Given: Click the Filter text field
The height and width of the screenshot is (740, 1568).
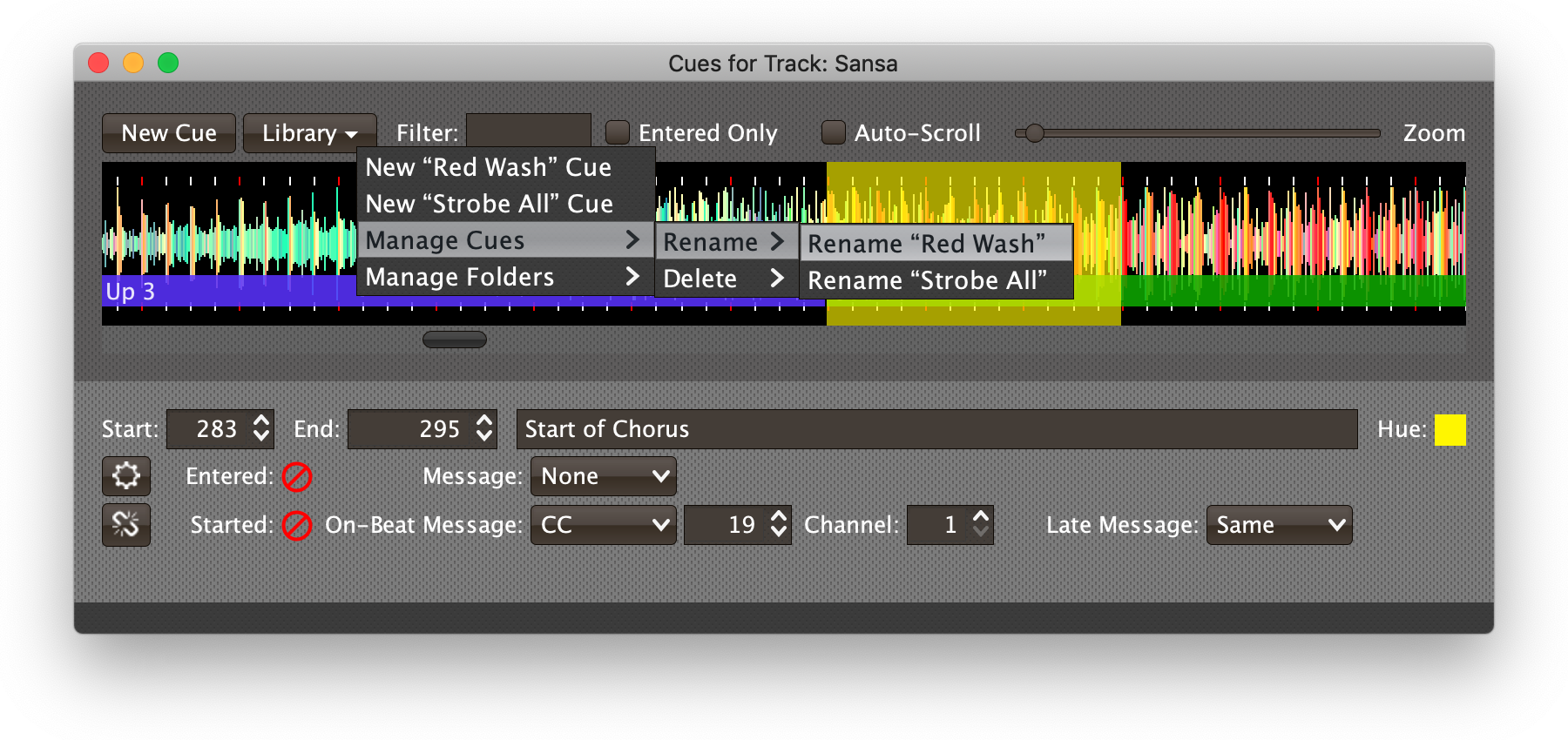Looking at the screenshot, I should (529, 132).
